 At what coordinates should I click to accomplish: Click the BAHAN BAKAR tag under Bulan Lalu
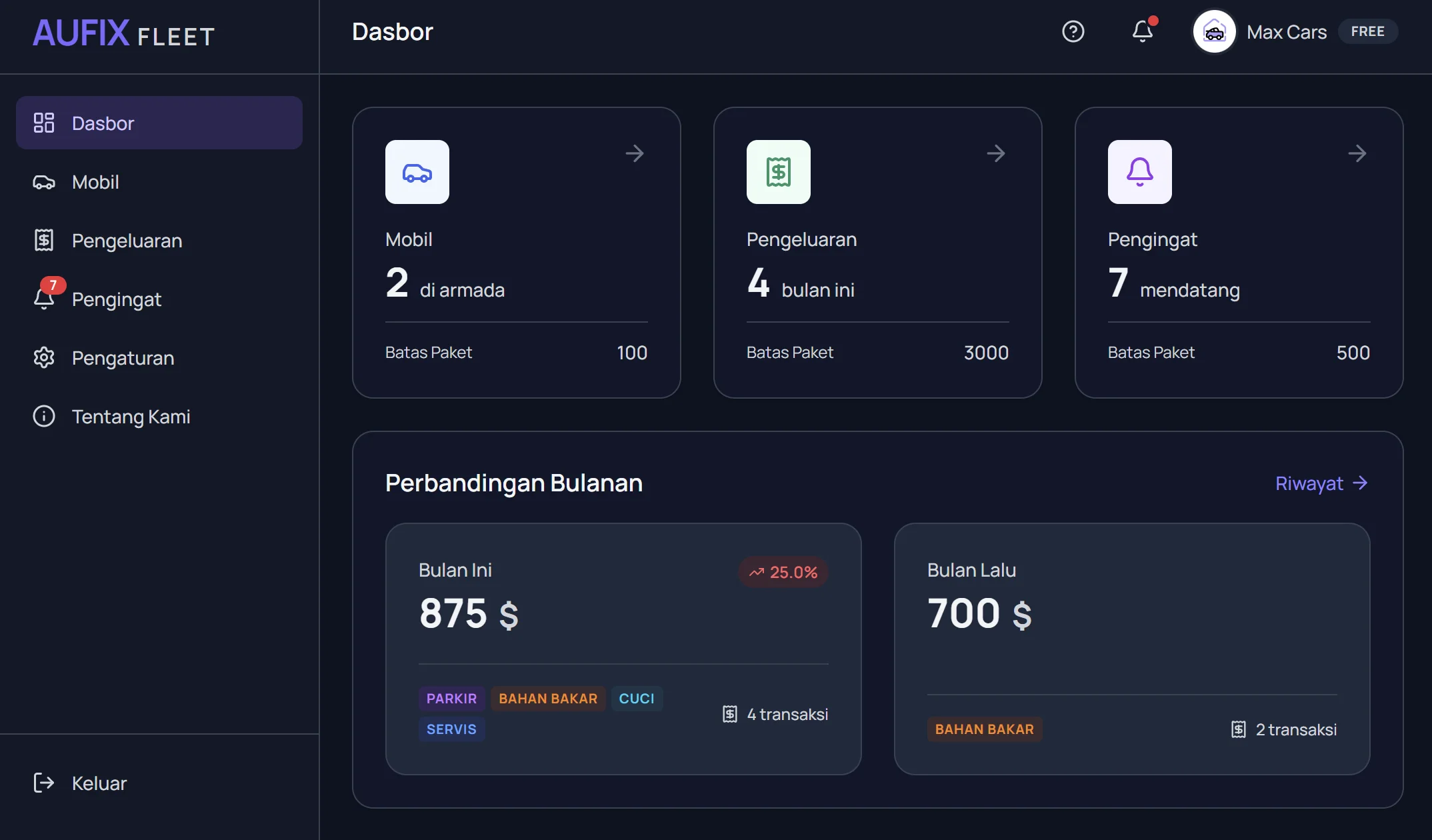[984, 729]
